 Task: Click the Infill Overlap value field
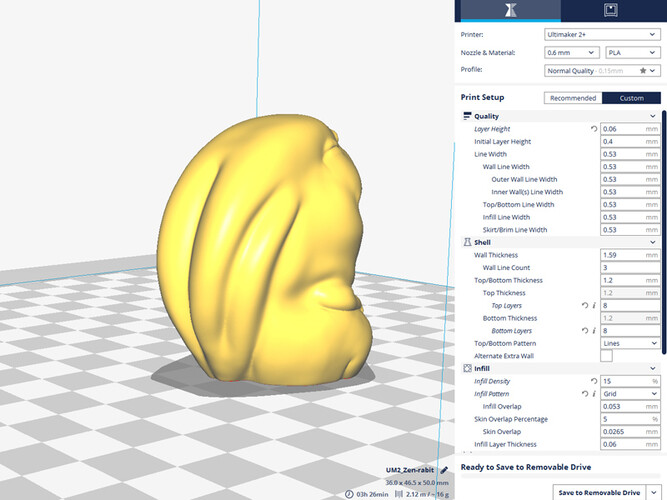(630, 406)
